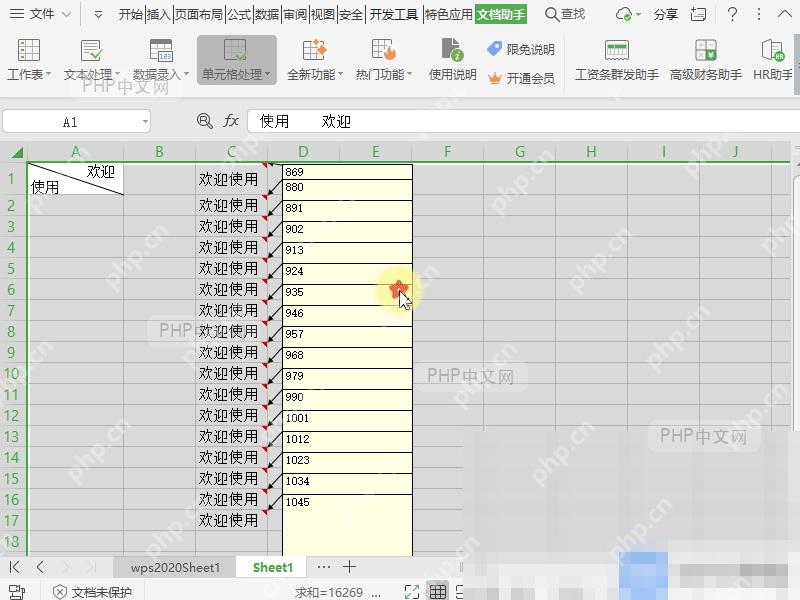
Task: Click the 分享 share button
Action: click(665, 14)
